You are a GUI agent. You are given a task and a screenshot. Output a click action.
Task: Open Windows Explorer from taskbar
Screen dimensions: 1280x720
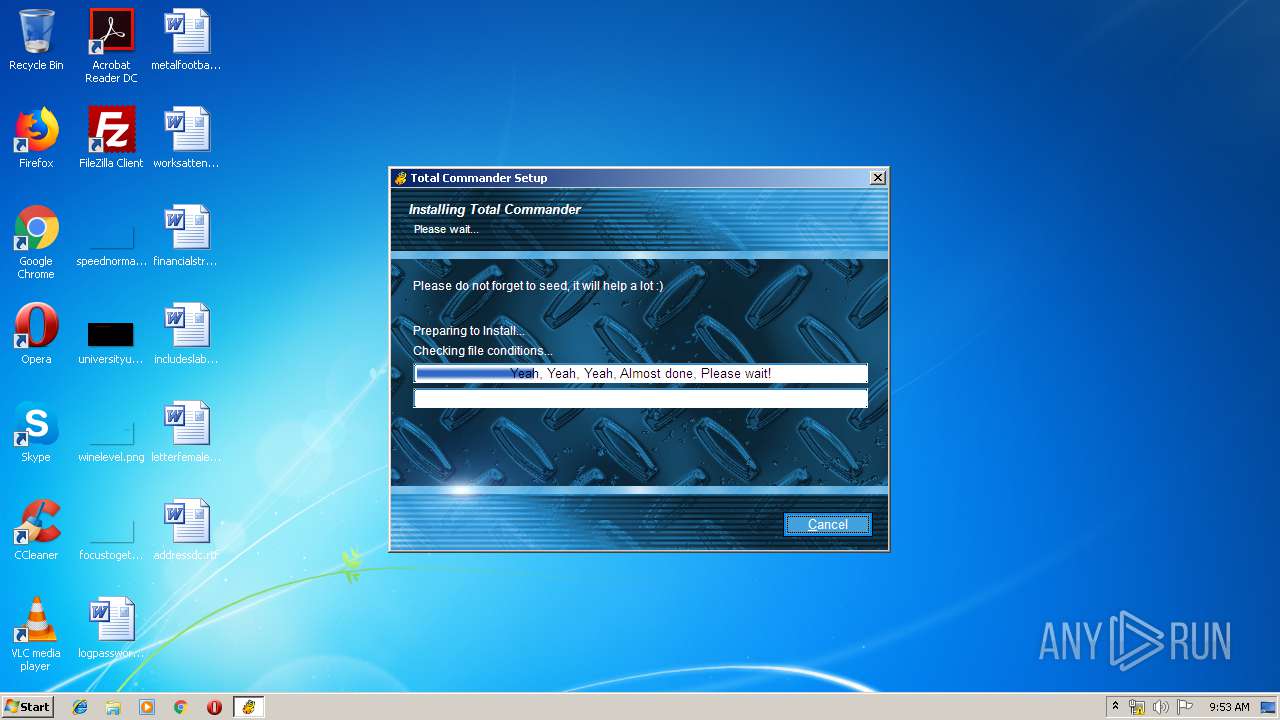[x=113, y=707]
